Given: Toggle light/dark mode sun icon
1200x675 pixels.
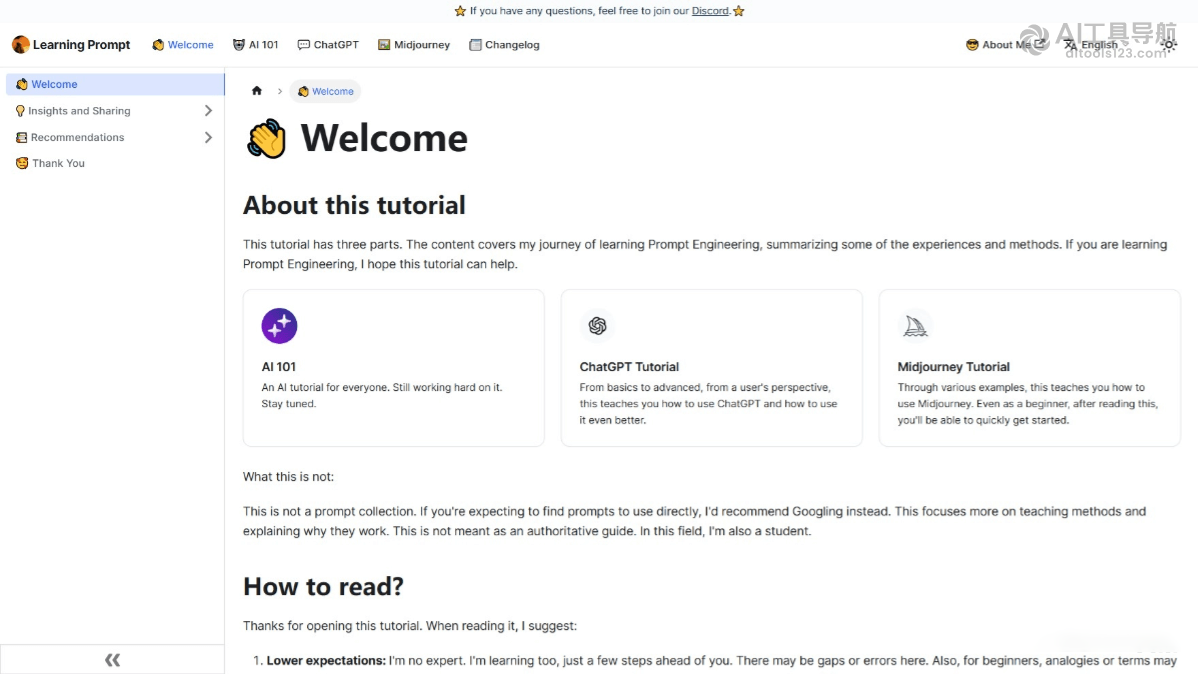Looking at the screenshot, I should pyautogui.click(x=1168, y=45).
